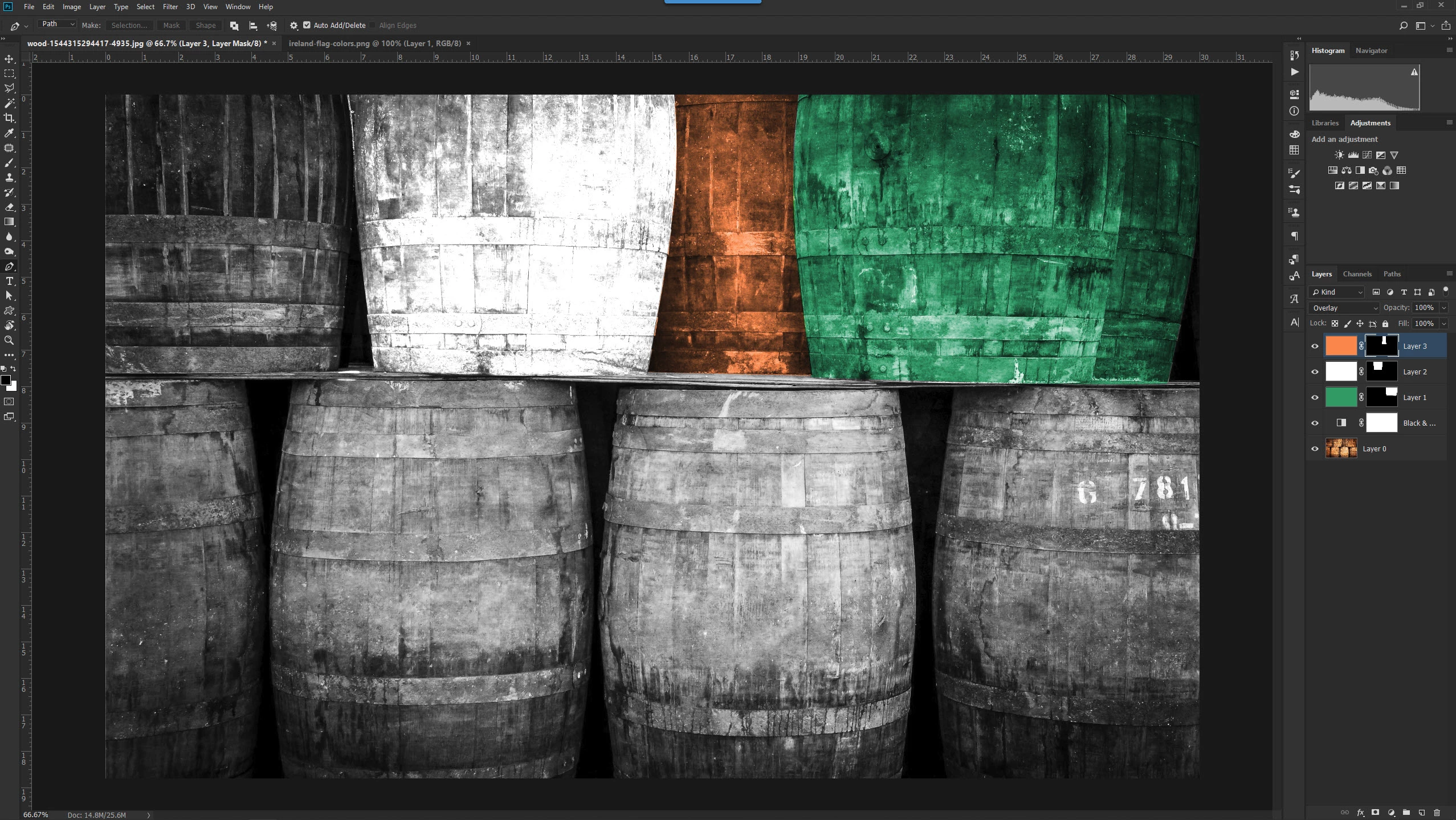Image resolution: width=1456 pixels, height=820 pixels.
Task: Open the Overlay blend mode dropdown
Action: (1343, 308)
